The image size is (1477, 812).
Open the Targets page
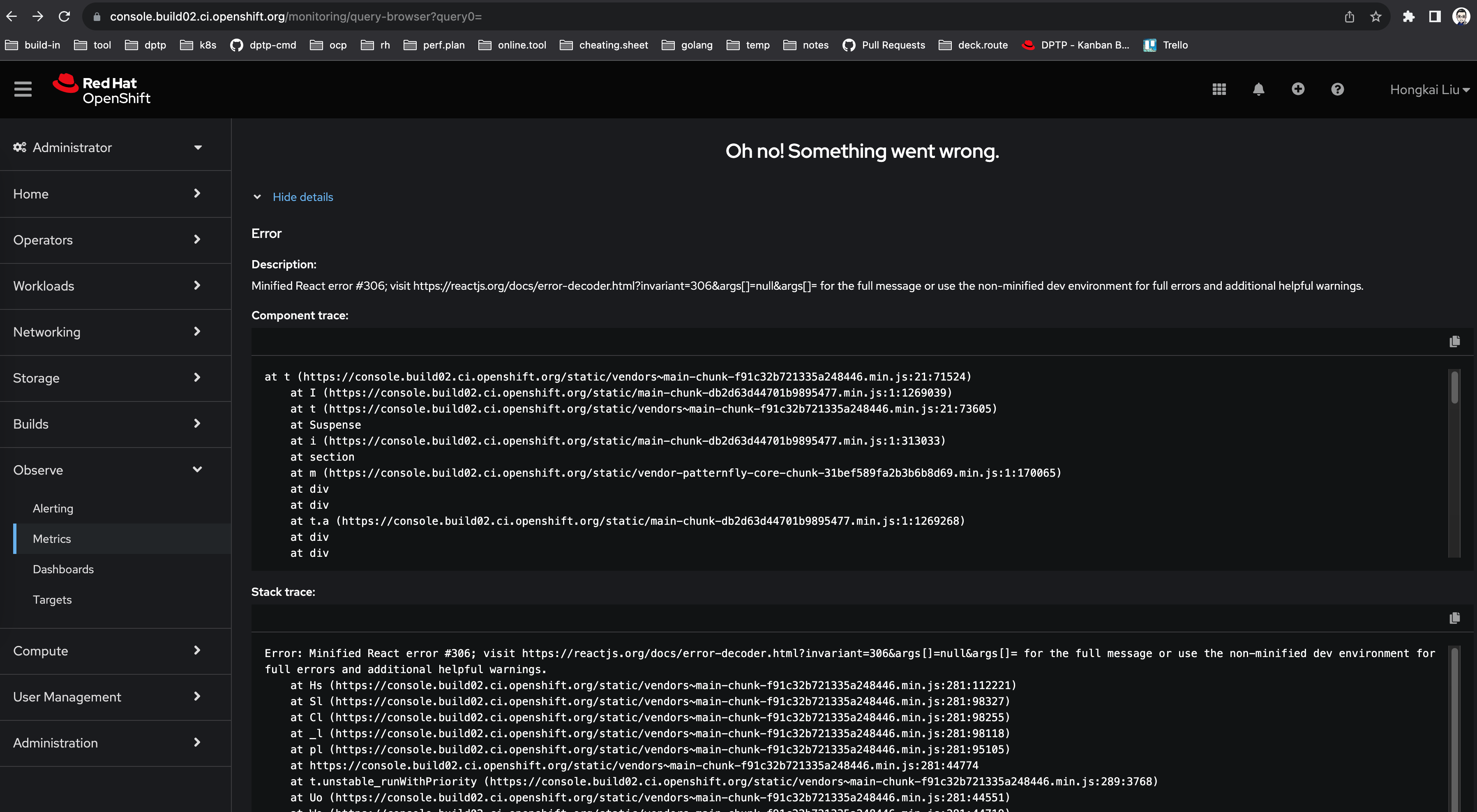pos(52,599)
